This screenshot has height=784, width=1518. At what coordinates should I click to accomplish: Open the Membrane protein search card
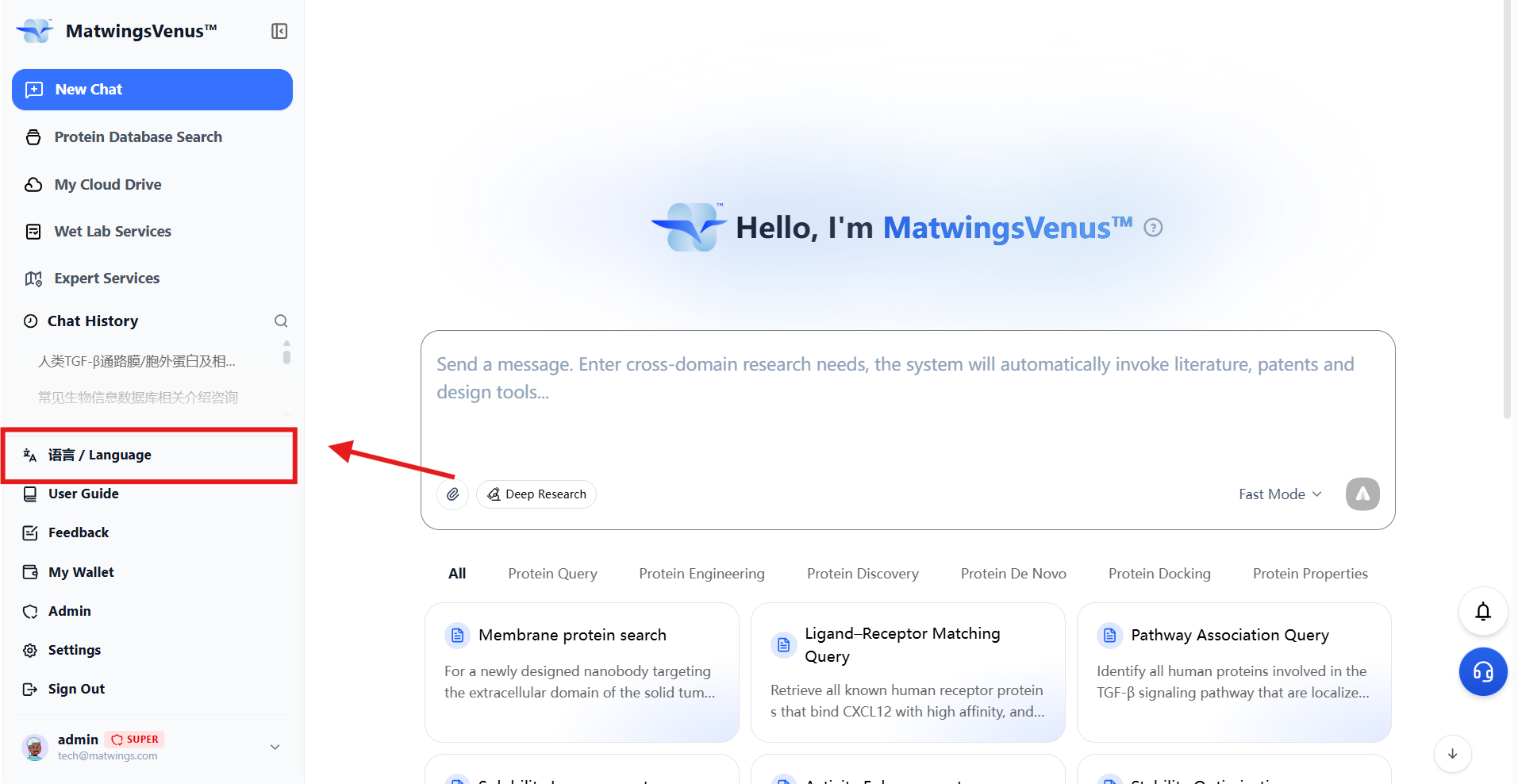(582, 672)
